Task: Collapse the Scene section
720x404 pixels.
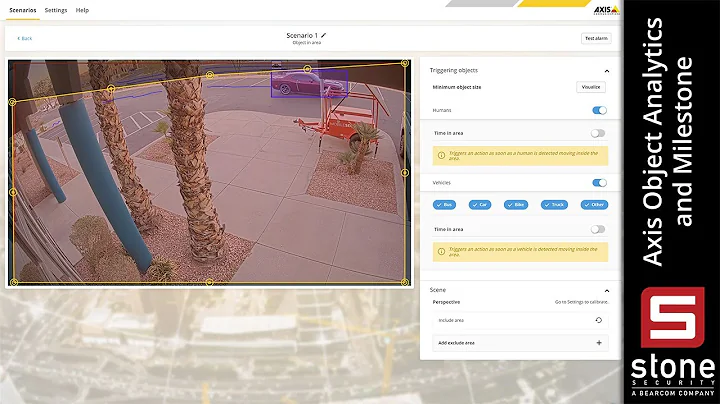Action: click(x=607, y=291)
